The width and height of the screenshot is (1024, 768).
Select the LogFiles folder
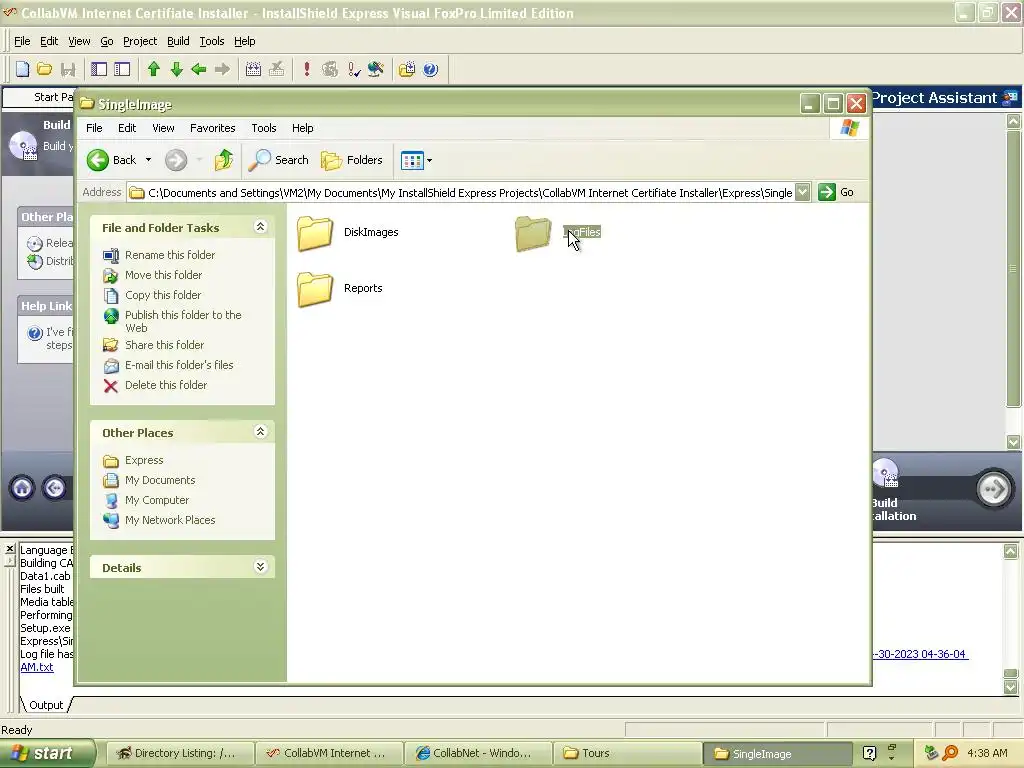pyautogui.click(x=558, y=232)
